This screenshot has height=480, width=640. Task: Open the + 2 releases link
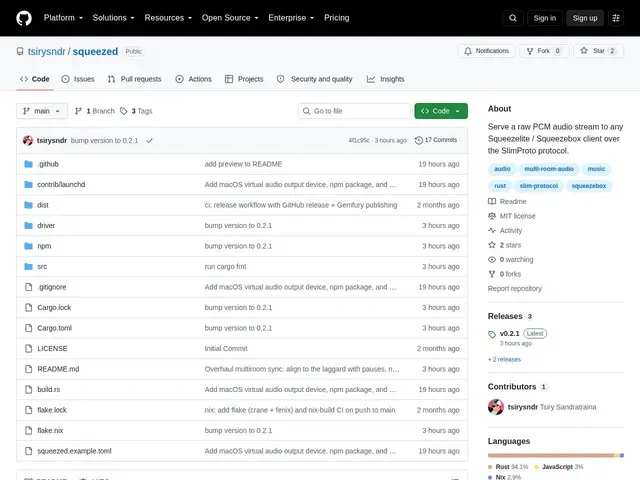click(x=504, y=360)
